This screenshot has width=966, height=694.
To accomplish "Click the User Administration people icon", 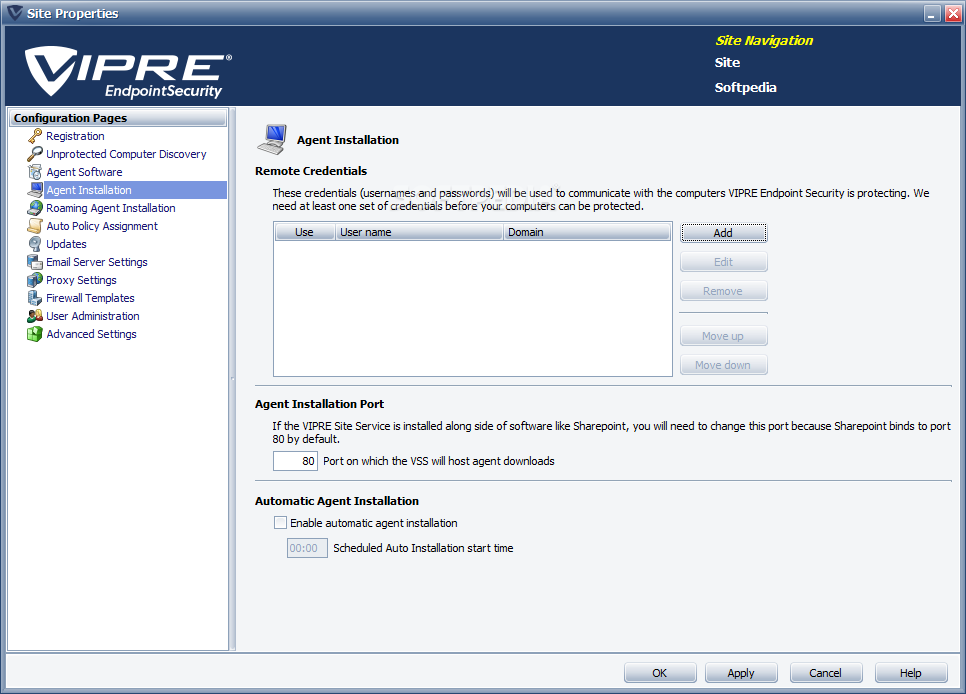I will pyautogui.click(x=35, y=316).
